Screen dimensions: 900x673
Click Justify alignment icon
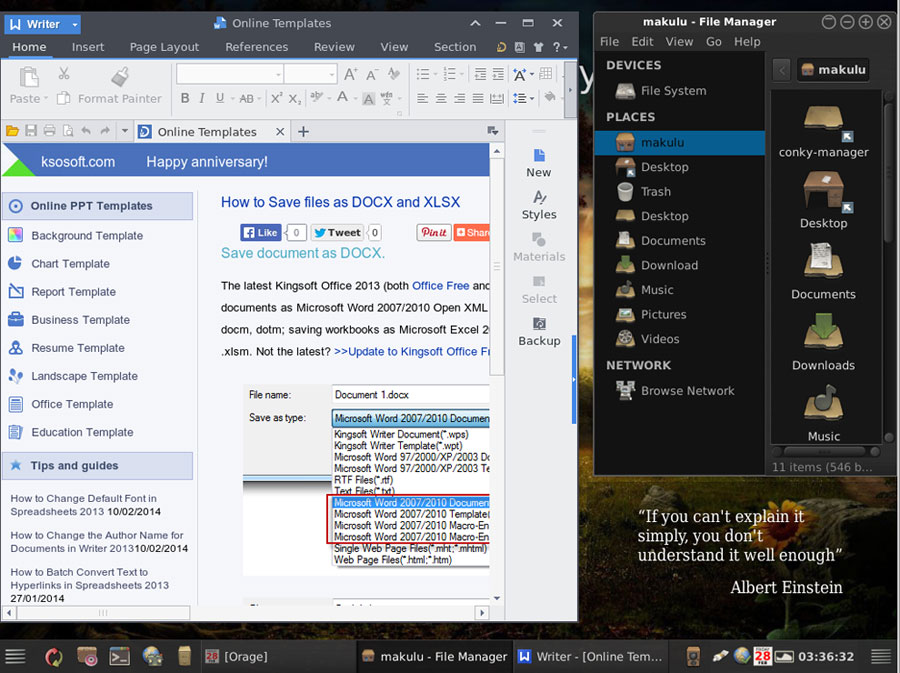click(478, 99)
